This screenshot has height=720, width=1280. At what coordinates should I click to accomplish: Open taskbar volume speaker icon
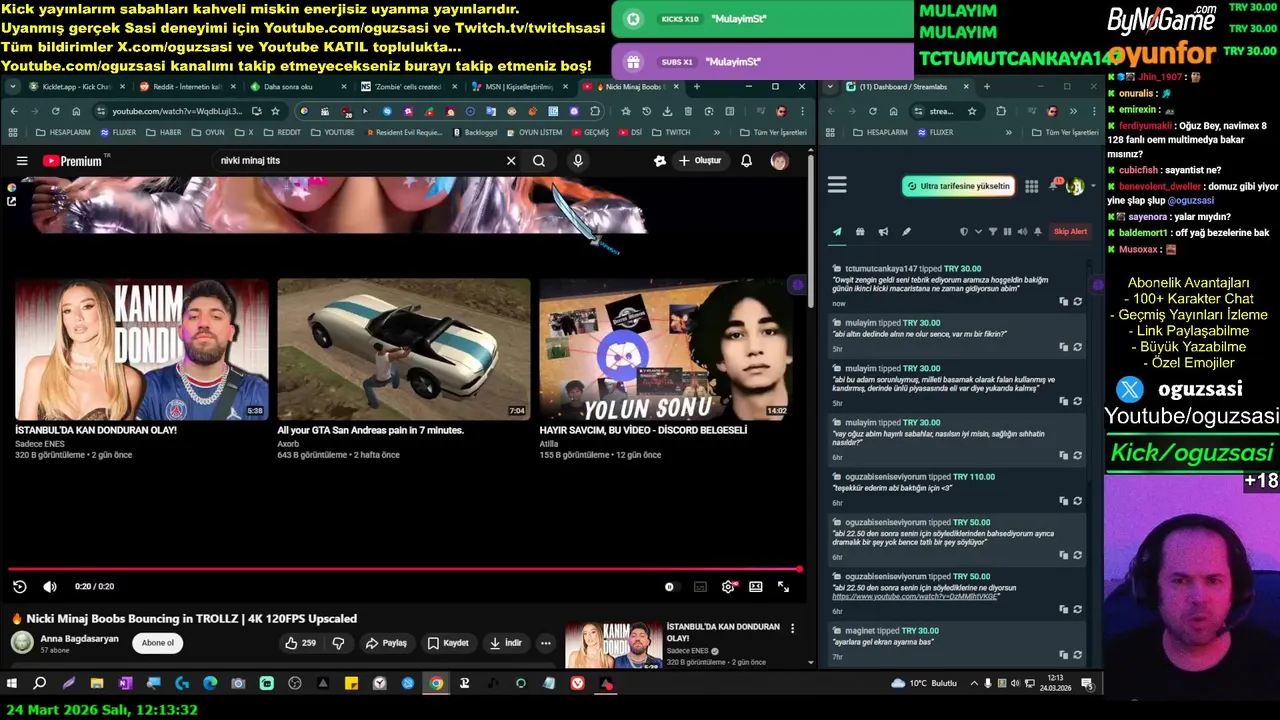pos(1016,684)
